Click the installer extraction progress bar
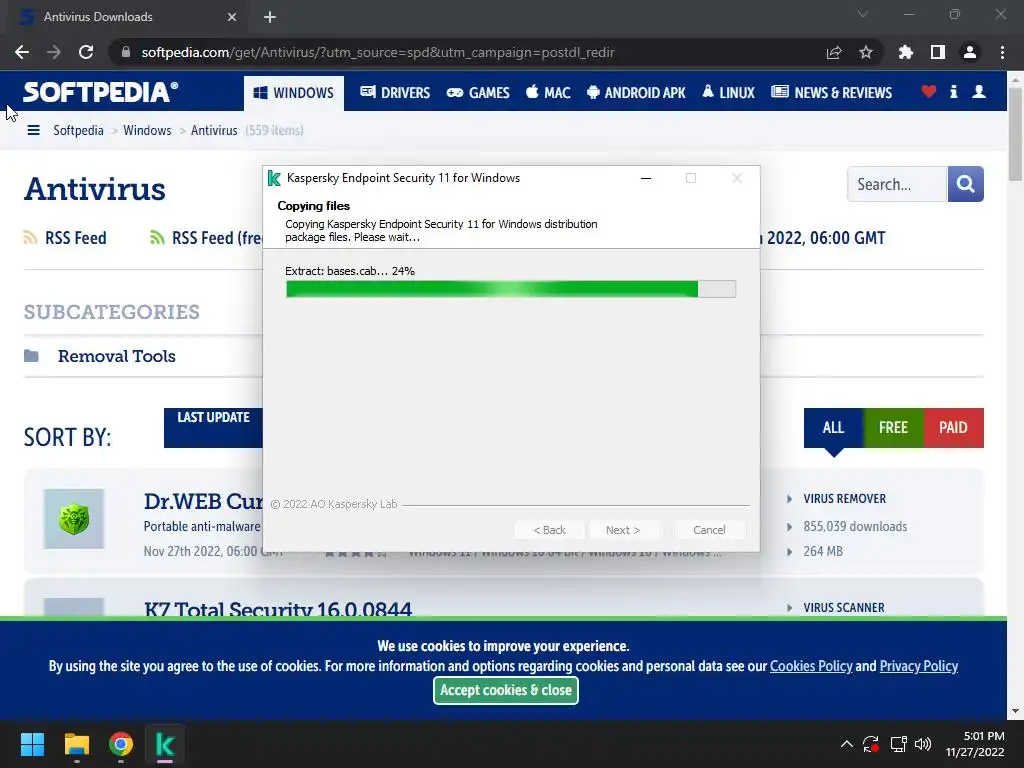1024x768 pixels. [511, 289]
